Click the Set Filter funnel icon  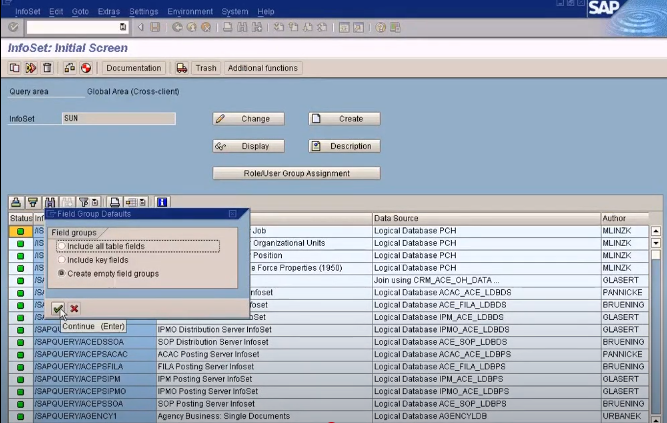point(84,202)
